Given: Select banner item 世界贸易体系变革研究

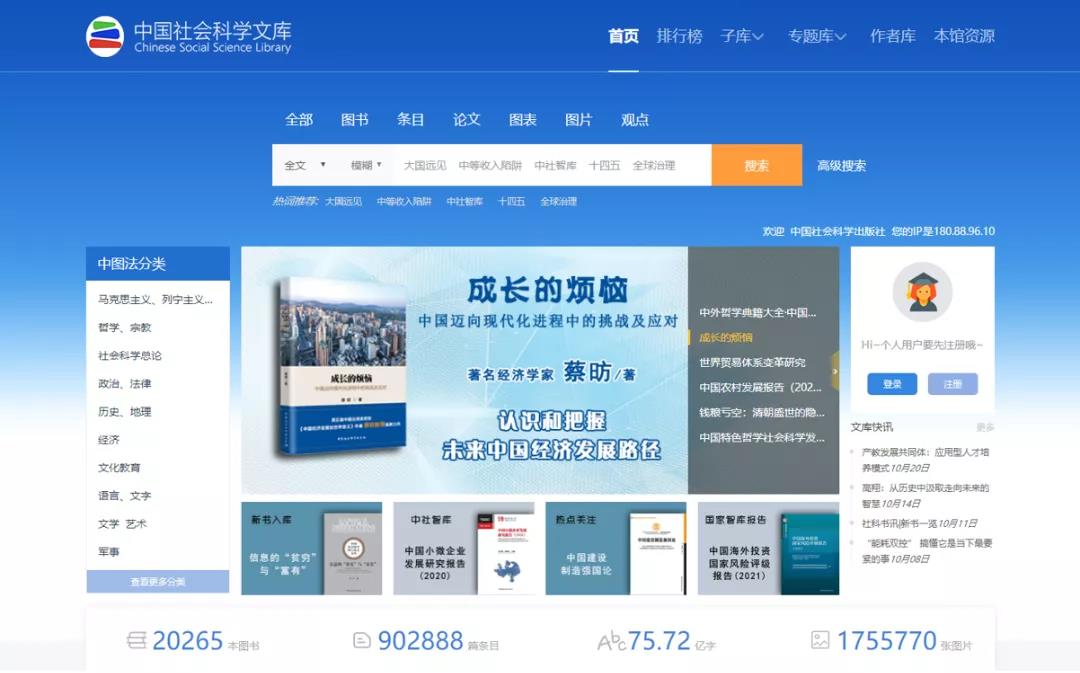Looking at the screenshot, I should (x=752, y=362).
